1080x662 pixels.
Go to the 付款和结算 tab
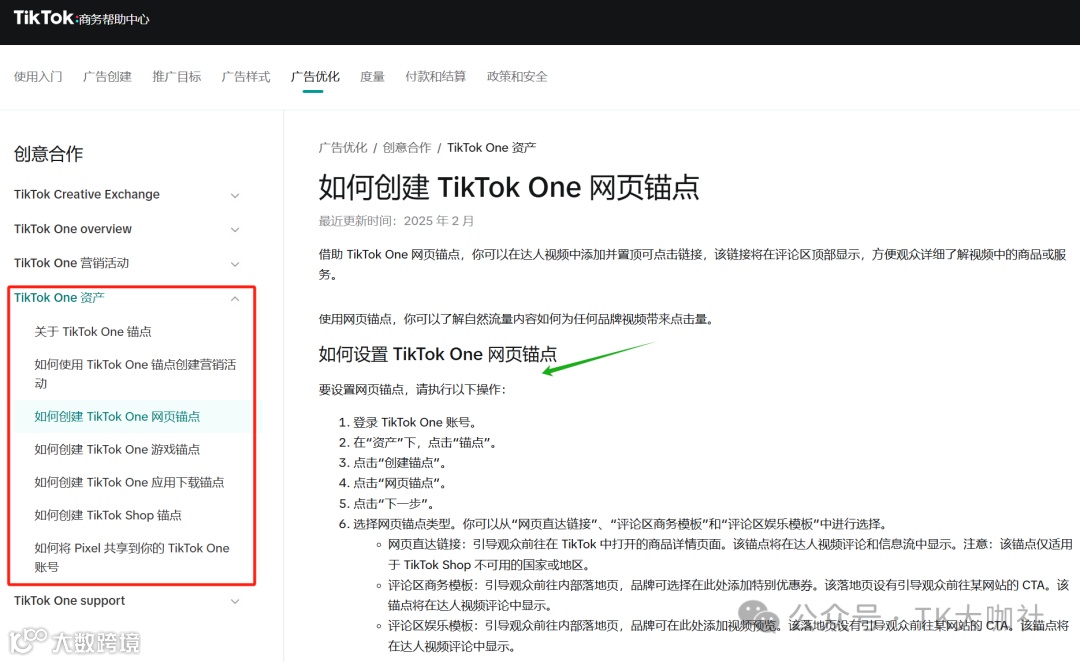pyautogui.click(x=435, y=76)
